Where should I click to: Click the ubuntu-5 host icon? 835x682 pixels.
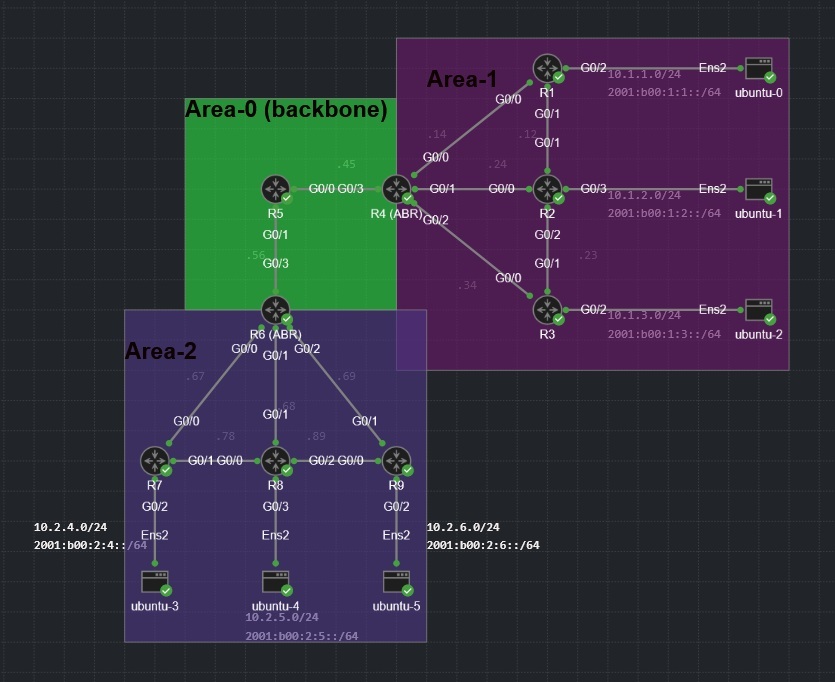[x=397, y=582]
